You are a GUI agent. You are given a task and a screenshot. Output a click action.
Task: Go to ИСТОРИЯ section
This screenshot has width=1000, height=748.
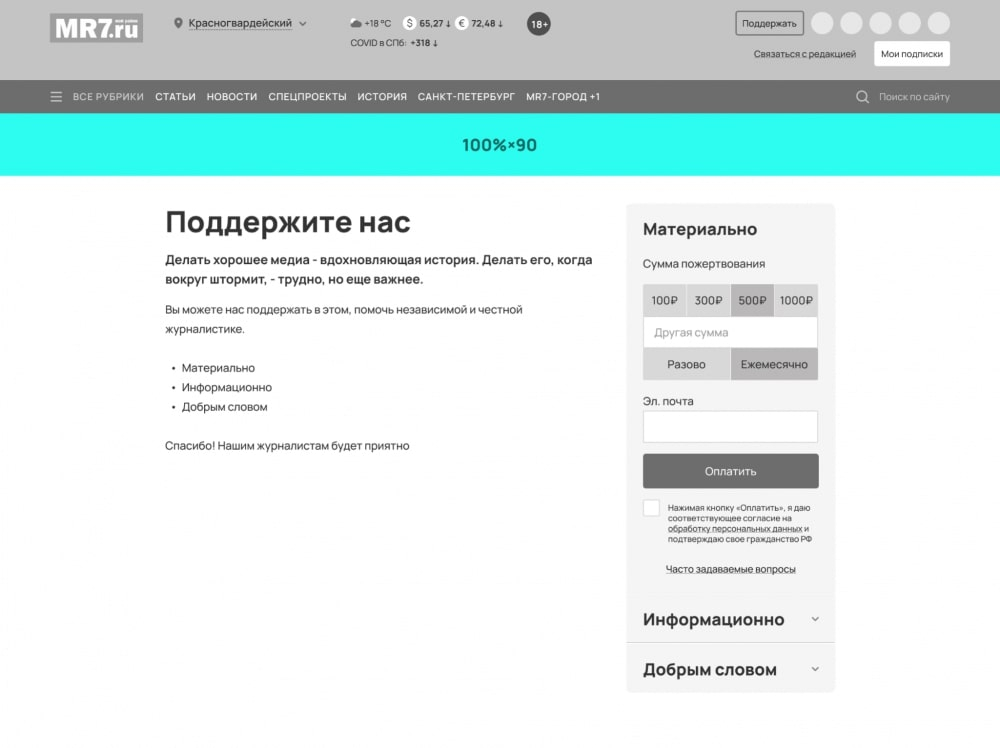click(x=382, y=97)
